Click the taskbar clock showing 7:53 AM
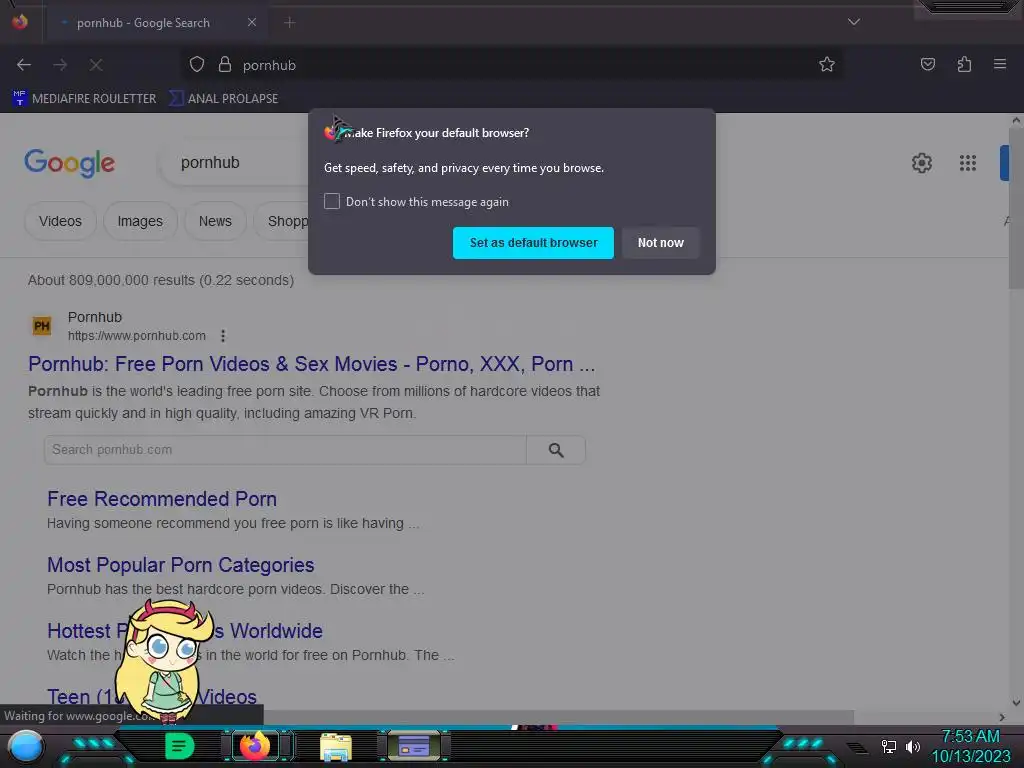Image resolution: width=1024 pixels, height=768 pixels. (x=970, y=746)
